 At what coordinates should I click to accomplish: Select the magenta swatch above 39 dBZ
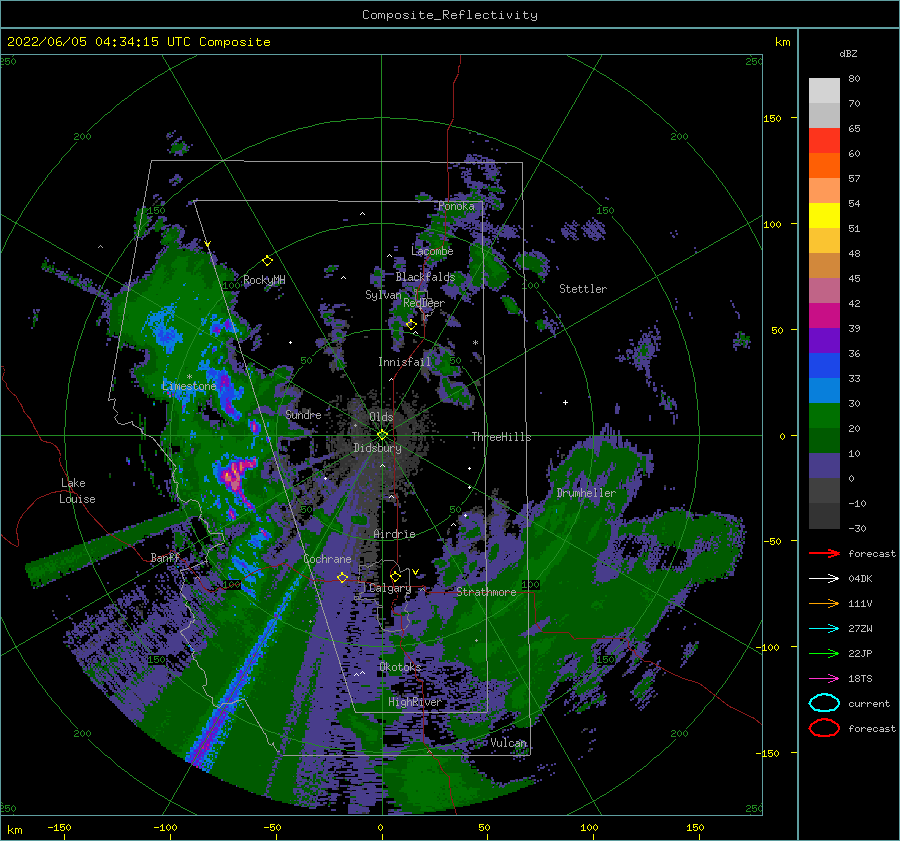click(824, 315)
